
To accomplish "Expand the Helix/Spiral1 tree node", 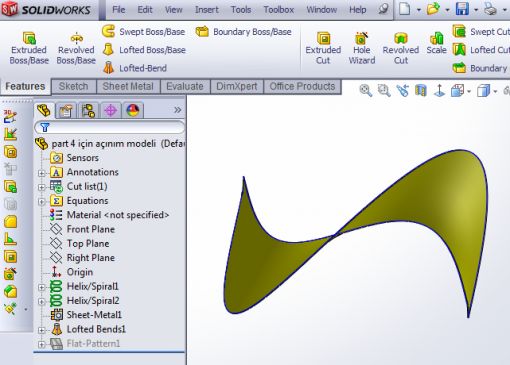I will (x=41, y=287).
